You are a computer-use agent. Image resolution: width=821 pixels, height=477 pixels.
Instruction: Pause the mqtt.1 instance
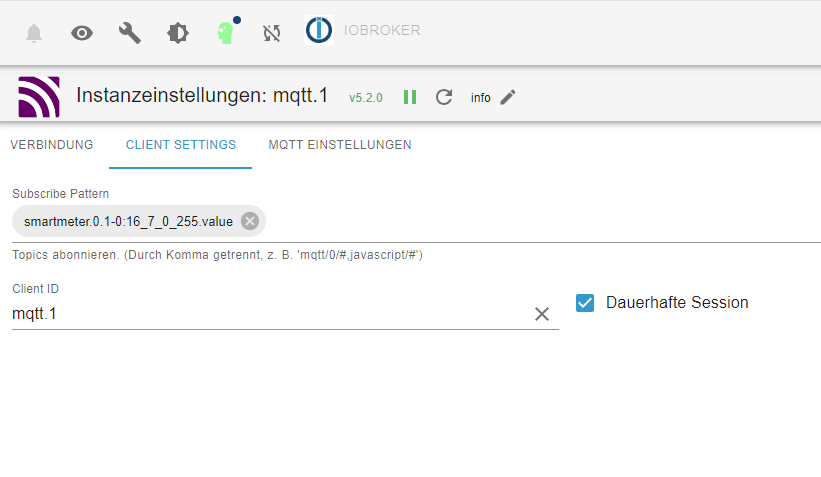click(410, 97)
